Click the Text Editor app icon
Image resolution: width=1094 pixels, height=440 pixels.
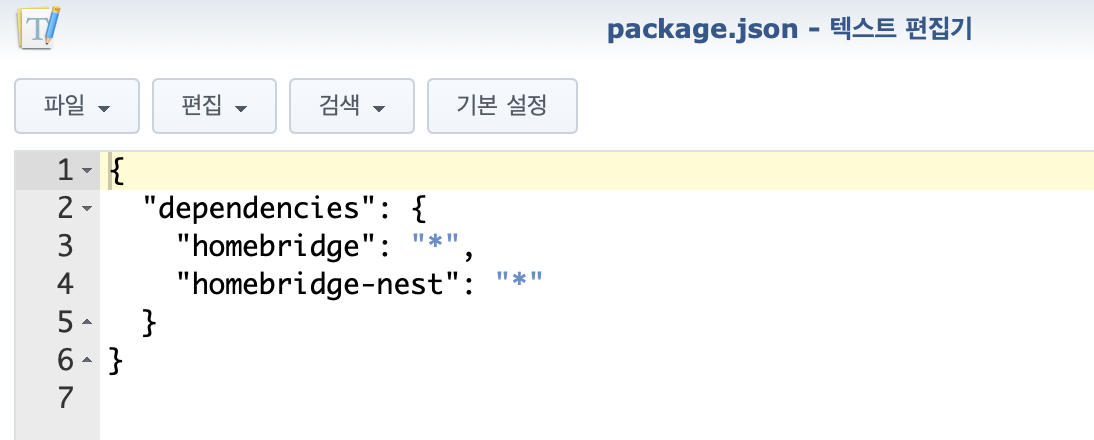click(38, 27)
